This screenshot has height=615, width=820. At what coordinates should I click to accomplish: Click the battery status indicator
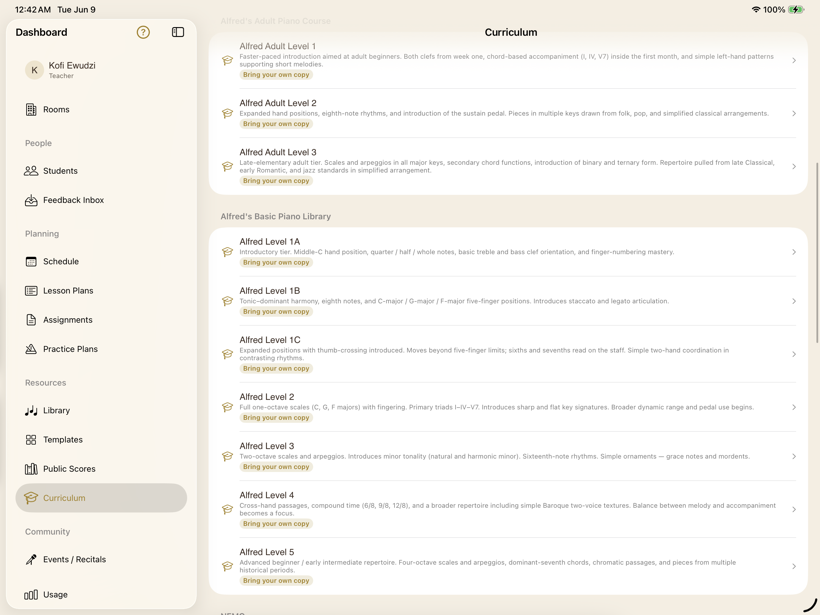click(796, 9)
